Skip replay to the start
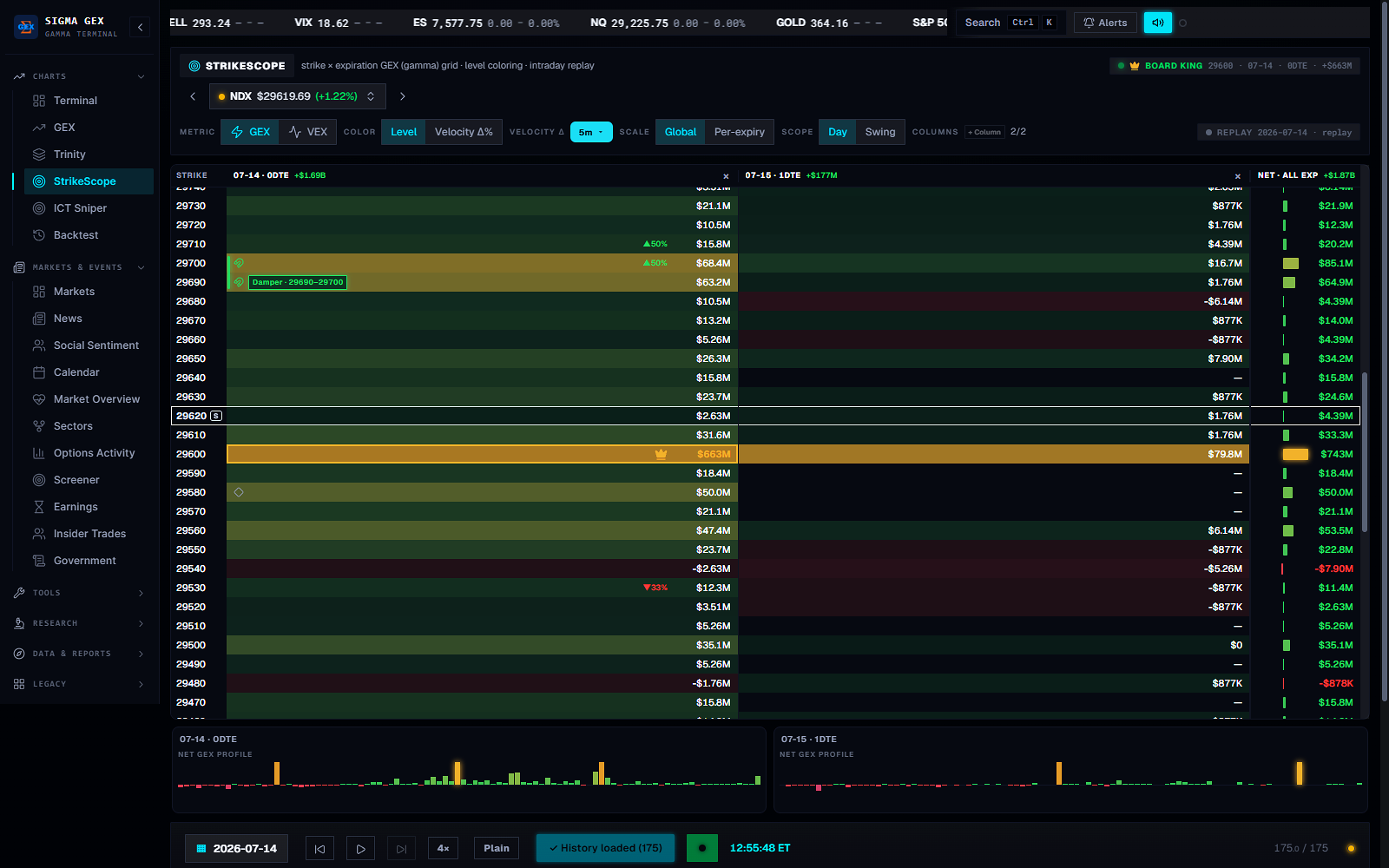The height and width of the screenshot is (868, 1389). pyautogui.click(x=319, y=849)
